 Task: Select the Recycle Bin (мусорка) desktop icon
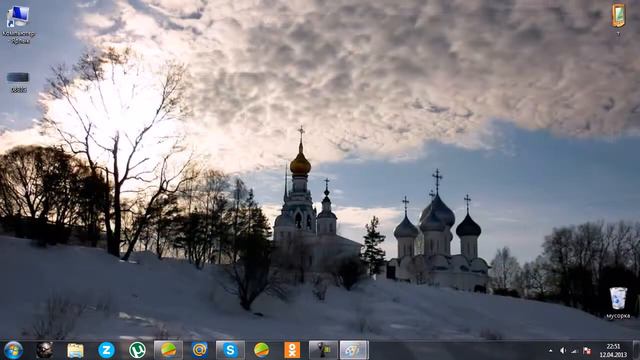pos(618,302)
